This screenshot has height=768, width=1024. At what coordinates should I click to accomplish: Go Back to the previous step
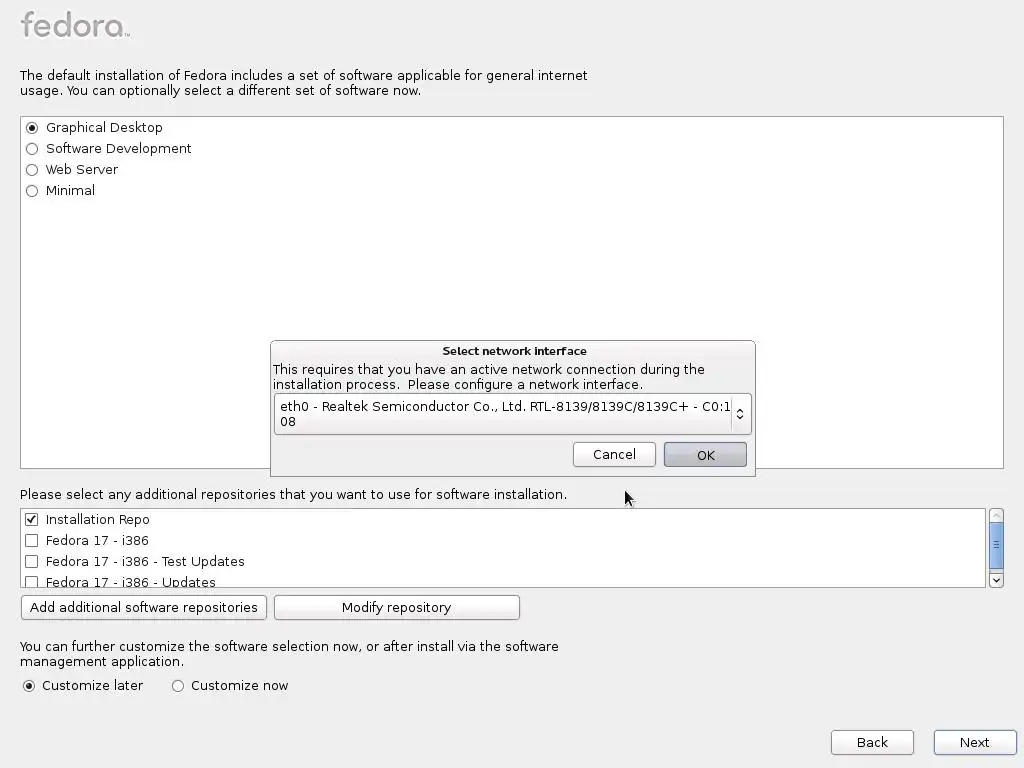[872, 743]
